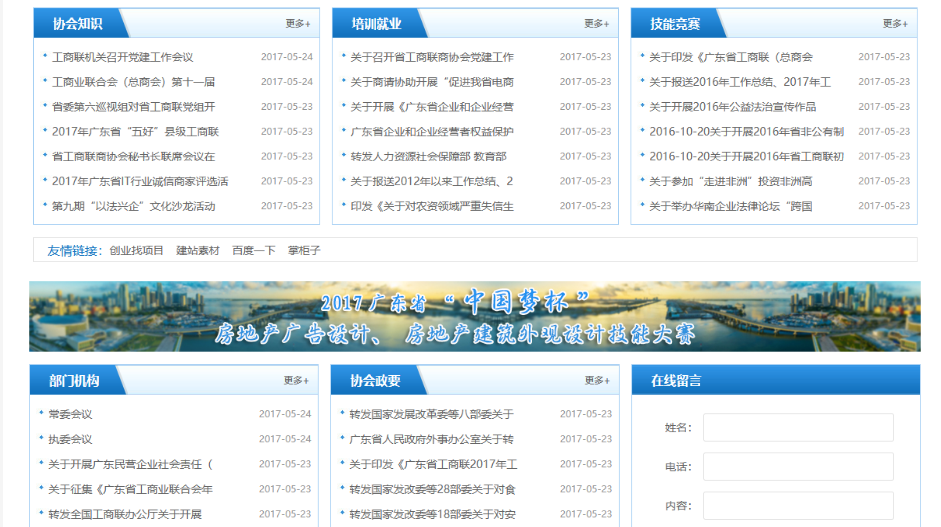Click the 协会知识 section header tab

pos(77,23)
